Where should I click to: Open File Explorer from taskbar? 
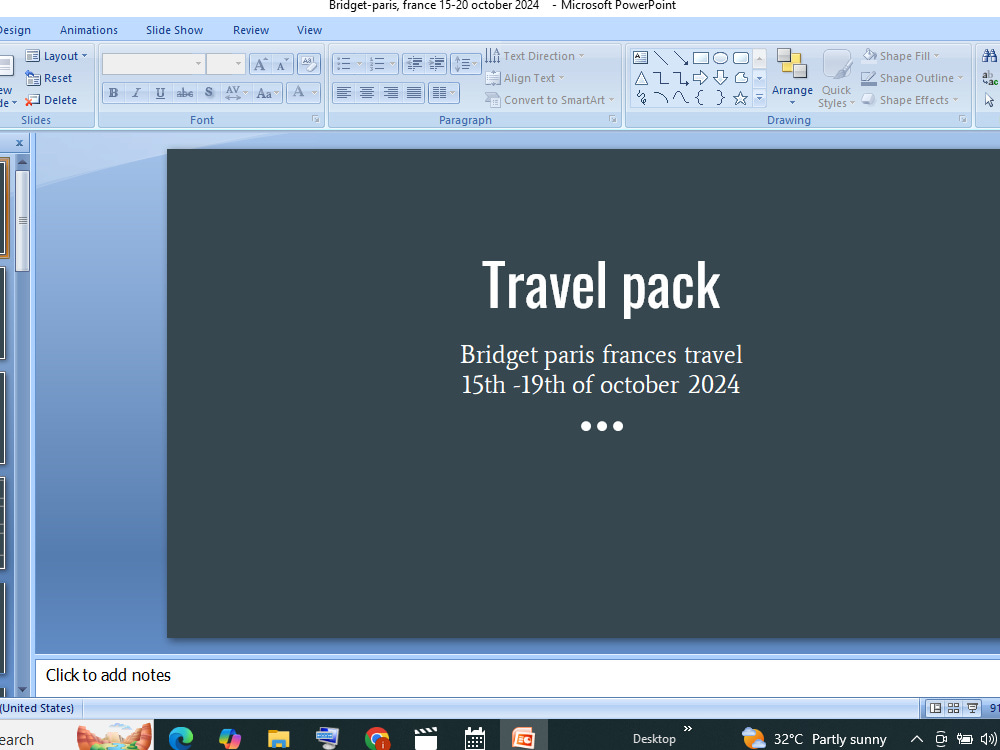click(279, 738)
